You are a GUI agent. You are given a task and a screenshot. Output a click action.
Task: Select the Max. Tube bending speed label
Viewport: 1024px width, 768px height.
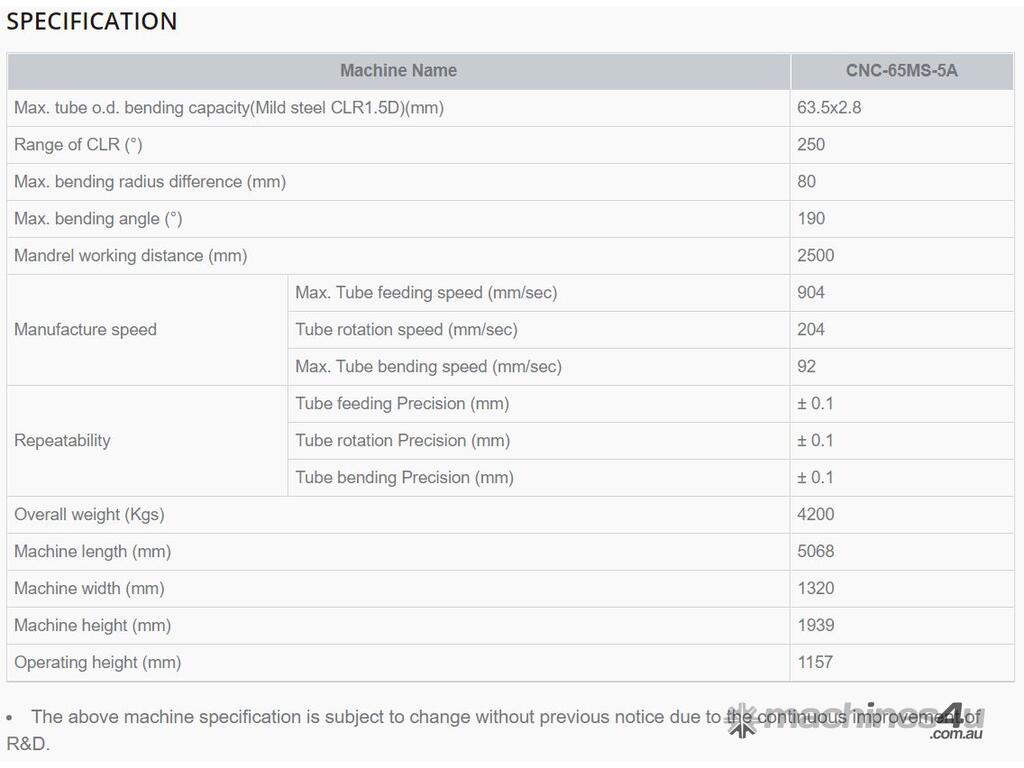pyautogui.click(x=428, y=366)
